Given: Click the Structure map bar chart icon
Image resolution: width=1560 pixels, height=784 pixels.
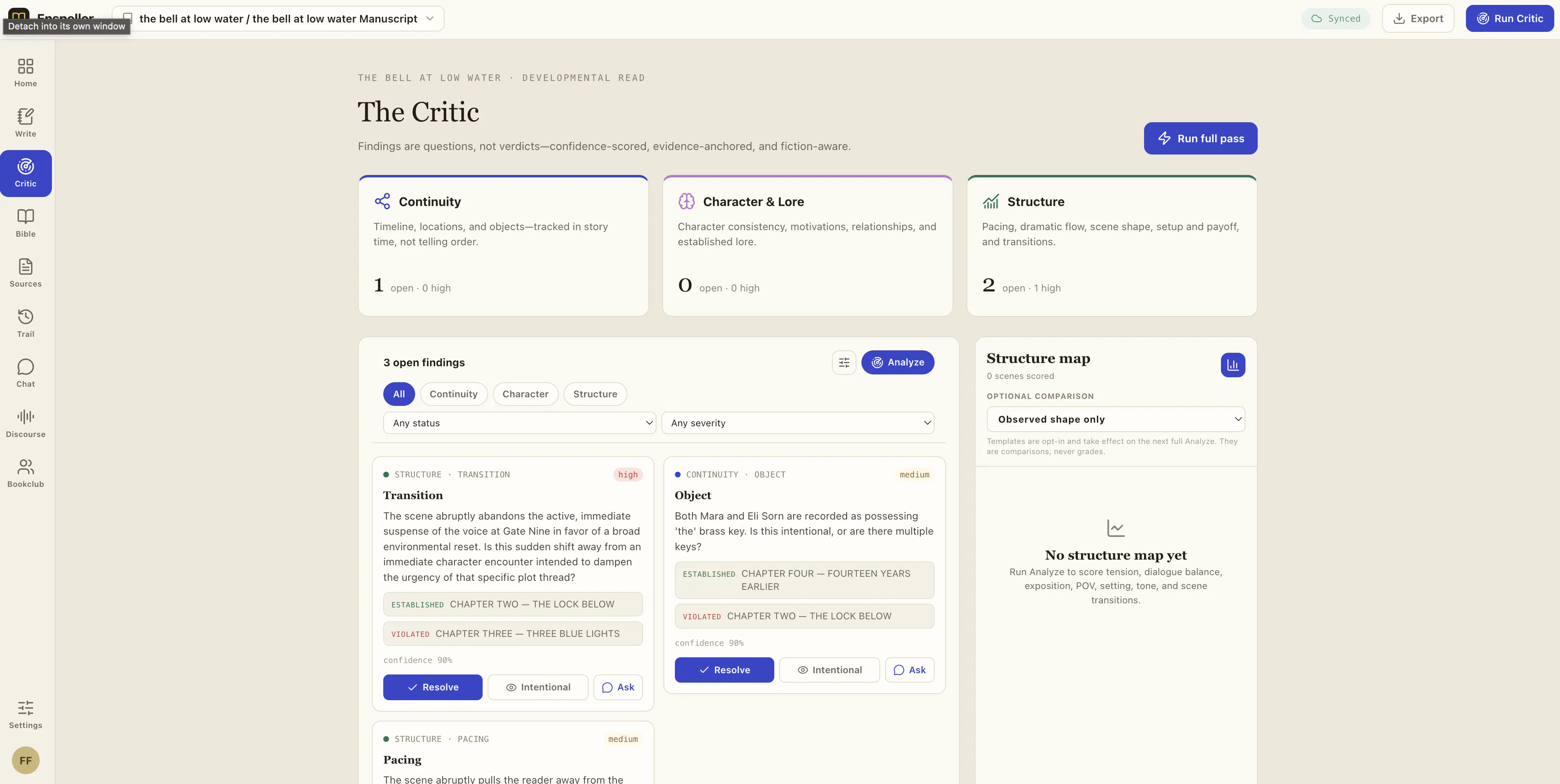Looking at the screenshot, I should pyautogui.click(x=1232, y=365).
